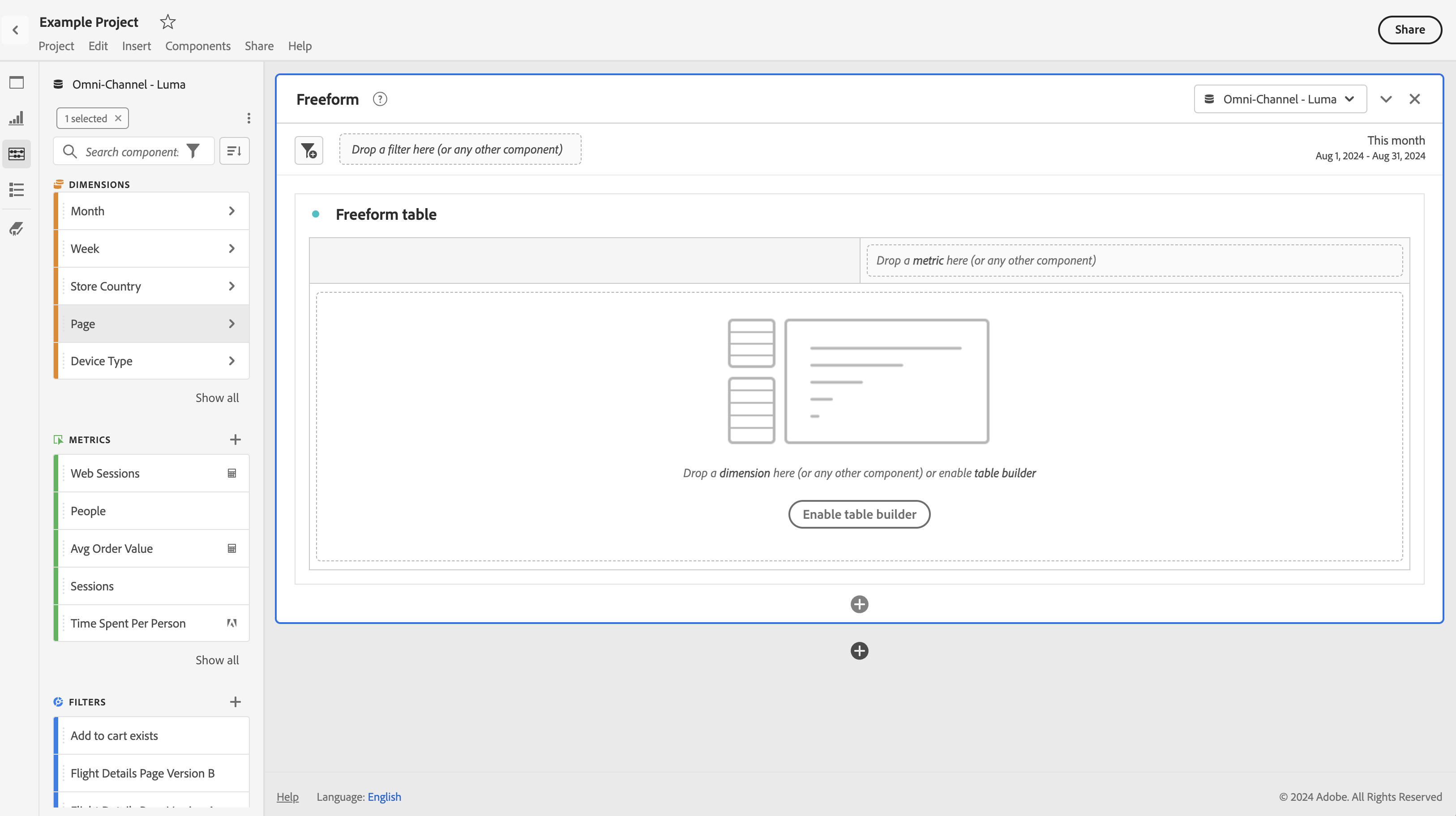Collapse the Freeform panel with chevron
This screenshot has width=1456, height=816.
(x=1385, y=99)
